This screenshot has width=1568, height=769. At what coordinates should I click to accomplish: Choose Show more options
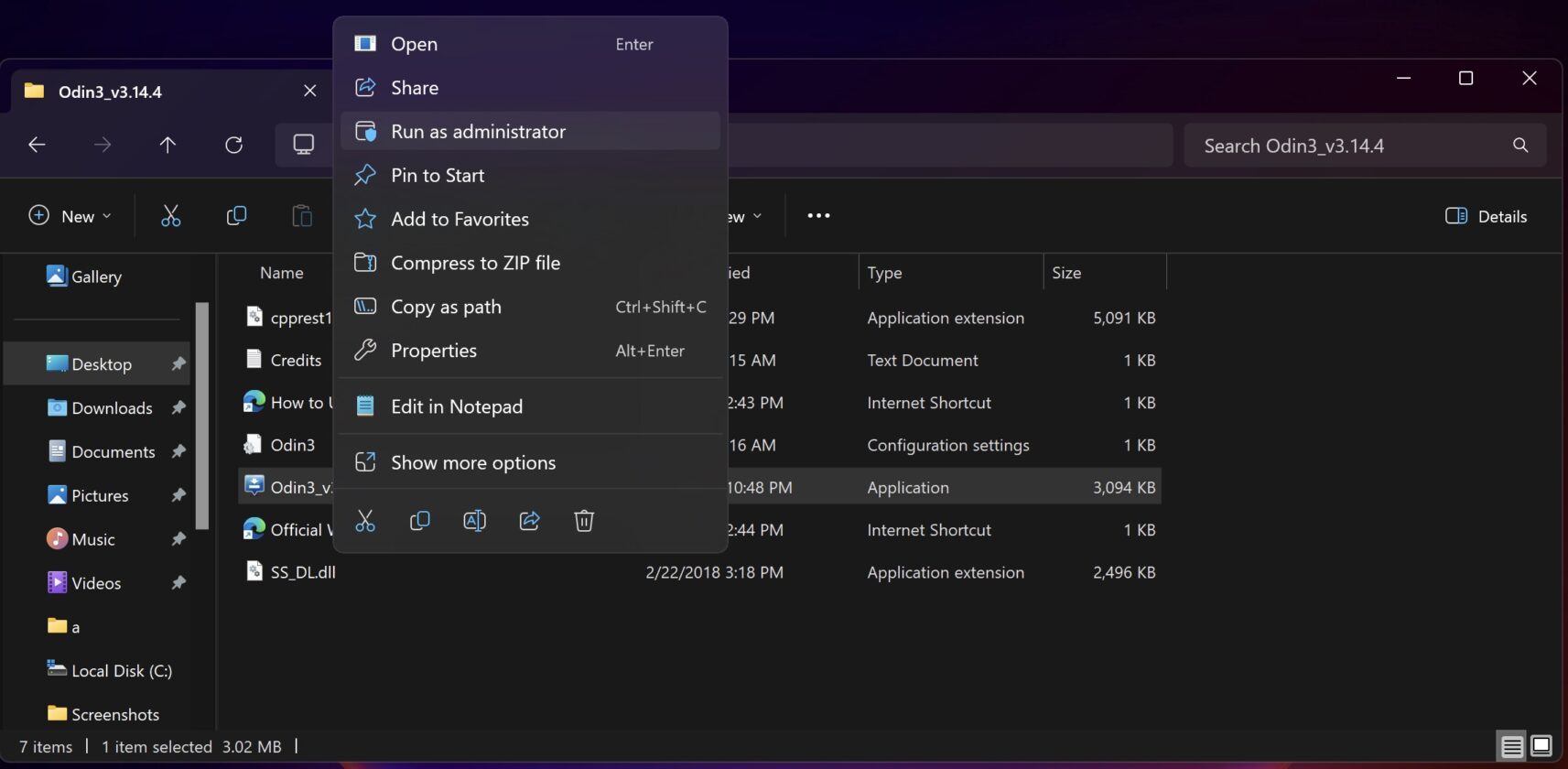click(x=473, y=463)
